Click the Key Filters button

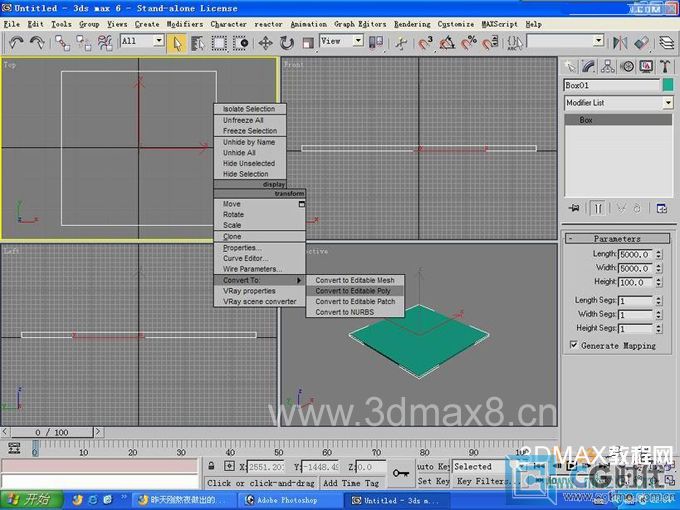pyautogui.click(x=484, y=481)
